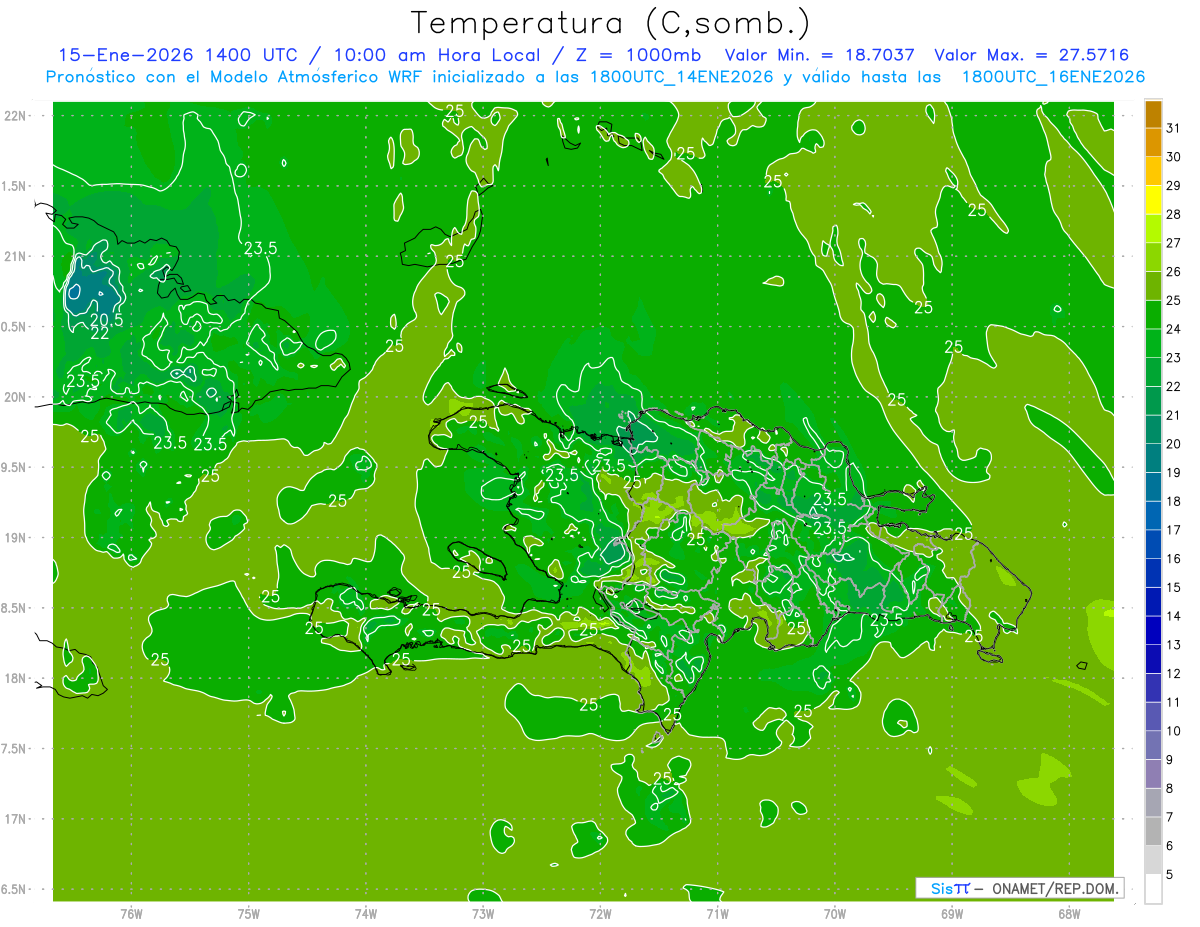Pick the dark orange swatch above 31

pos(1153,114)
